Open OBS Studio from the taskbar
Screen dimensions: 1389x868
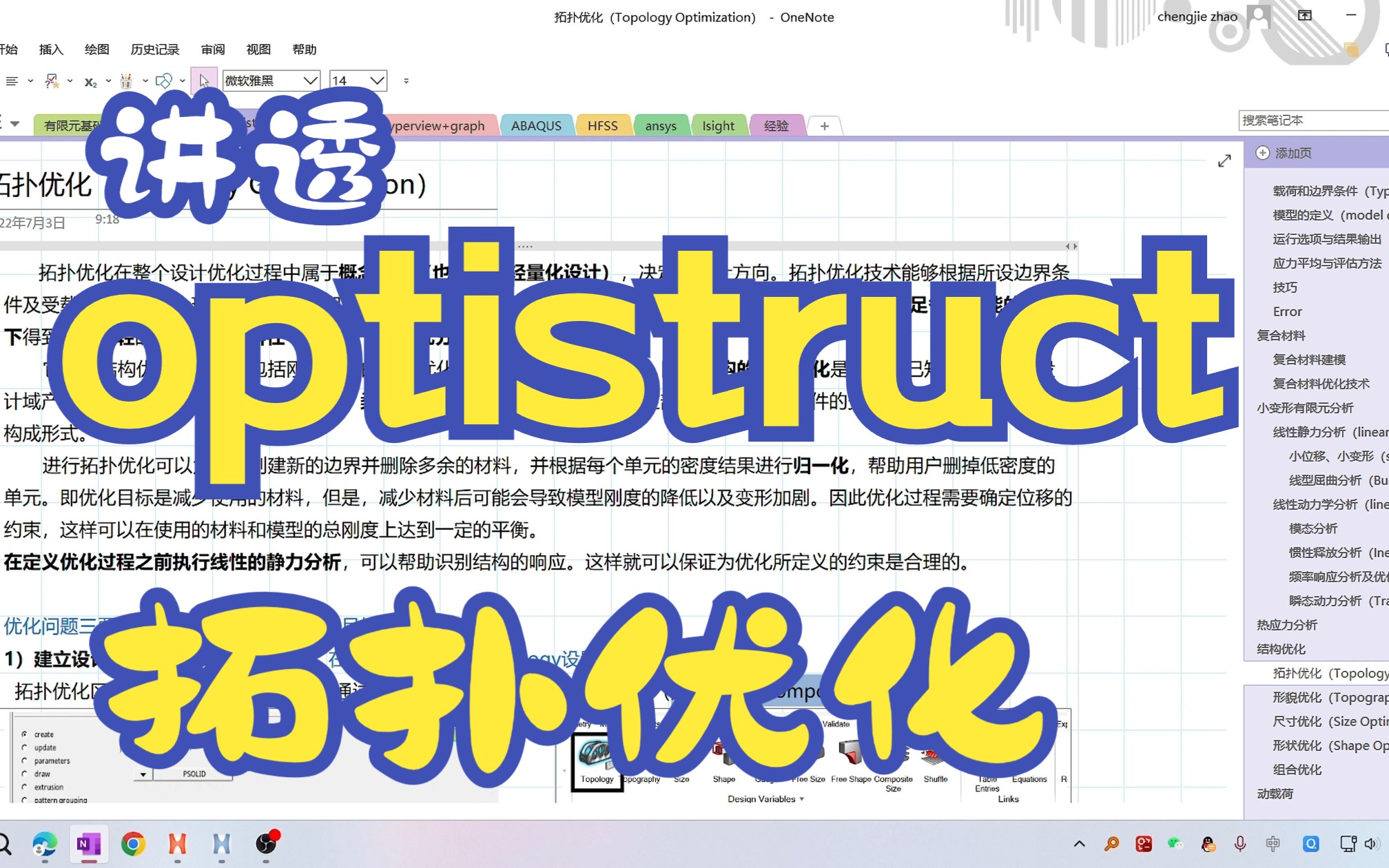(x=266, y=844)
